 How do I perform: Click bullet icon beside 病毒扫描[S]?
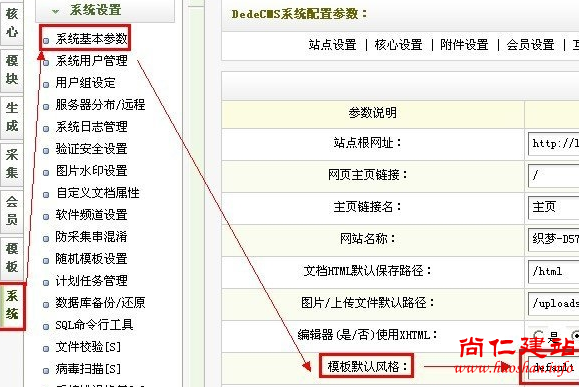point(46,371)
